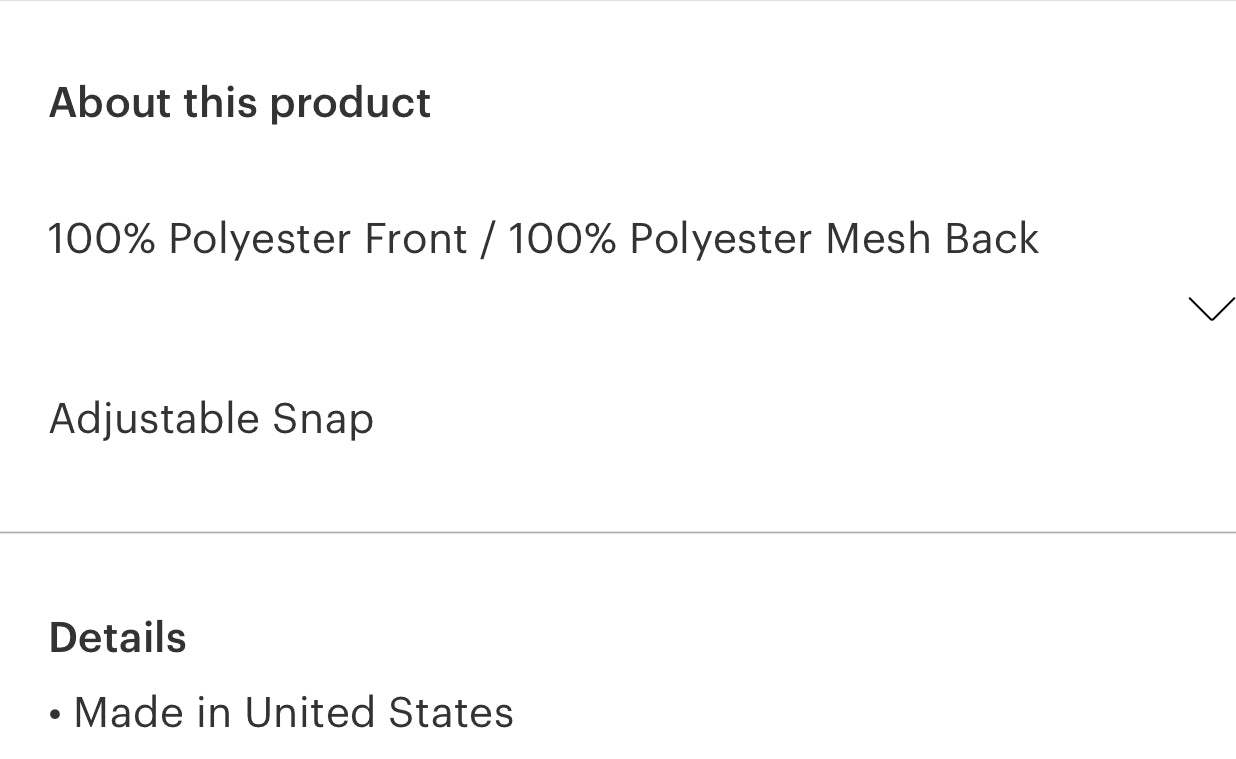Click the bullet before Made in United States
This screenshot has height=759, width=1236.
(x=55, y=715)
